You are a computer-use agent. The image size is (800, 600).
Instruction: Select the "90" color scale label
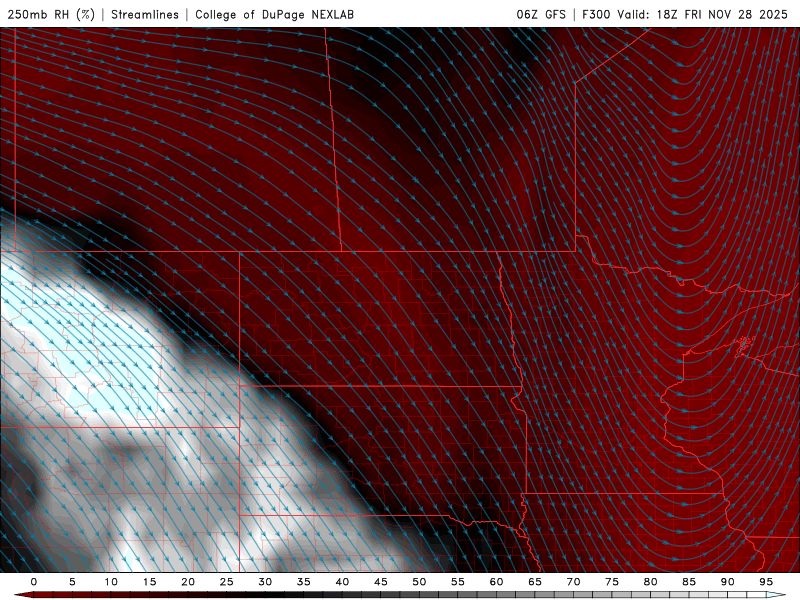click(x=727, y=582)
